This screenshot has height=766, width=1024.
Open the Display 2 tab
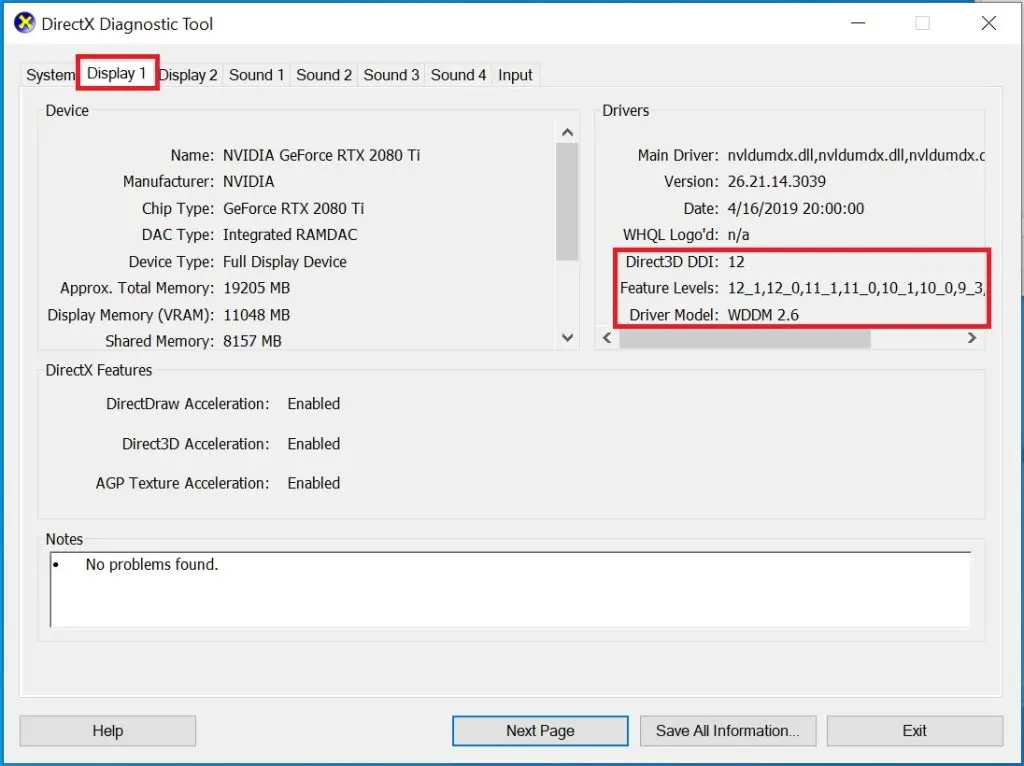[x=188, y=75]
